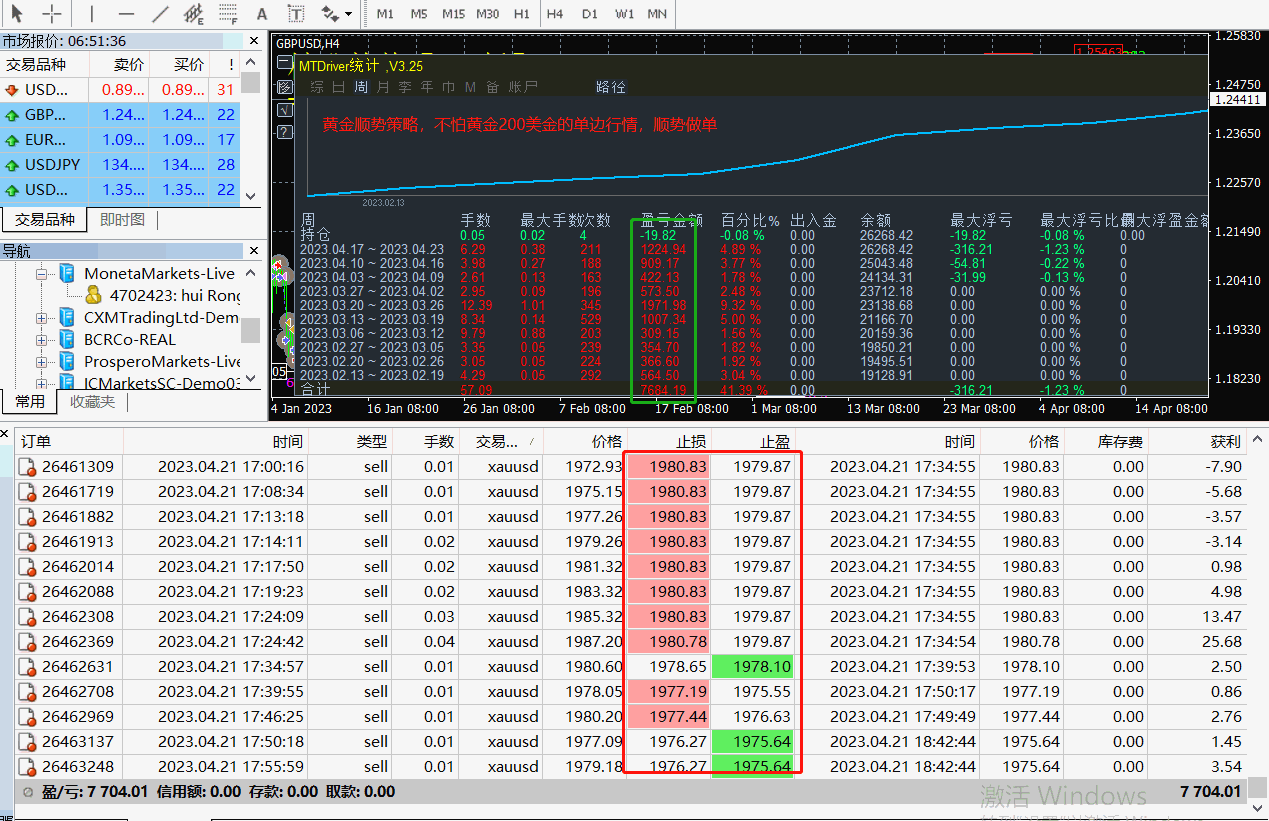Select the Fibonacci retracement tool
This screenshot has width=1269, height=821.
(x=228, y=14)
